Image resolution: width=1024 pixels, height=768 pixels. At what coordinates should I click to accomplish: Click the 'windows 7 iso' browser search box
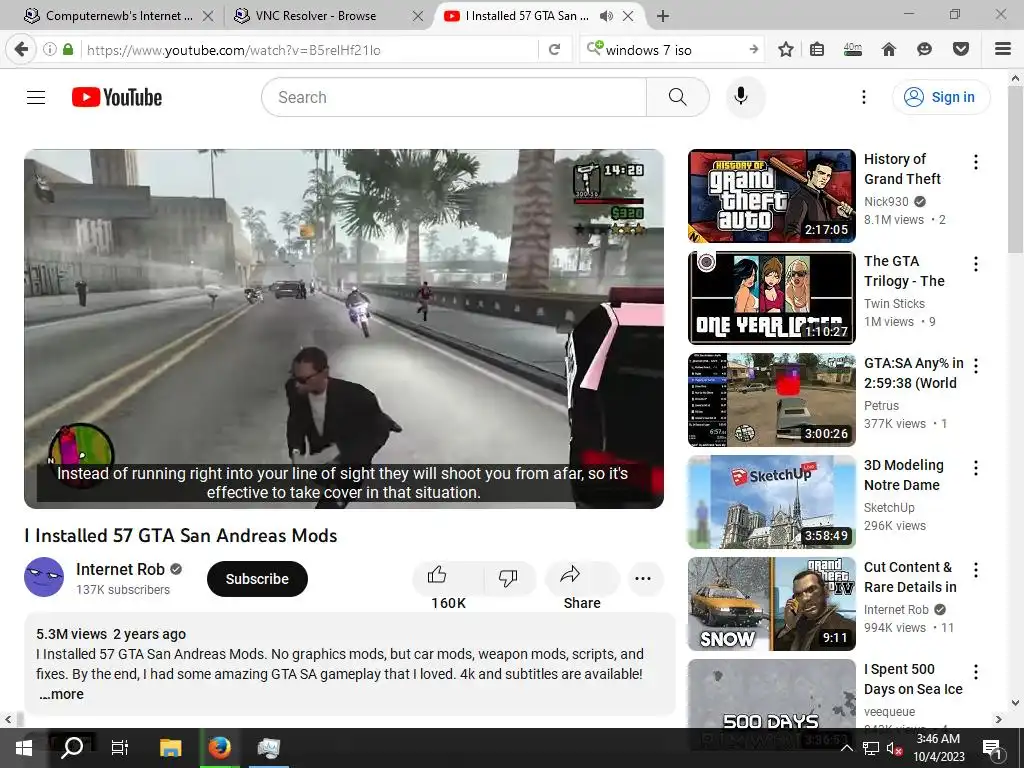673,50
